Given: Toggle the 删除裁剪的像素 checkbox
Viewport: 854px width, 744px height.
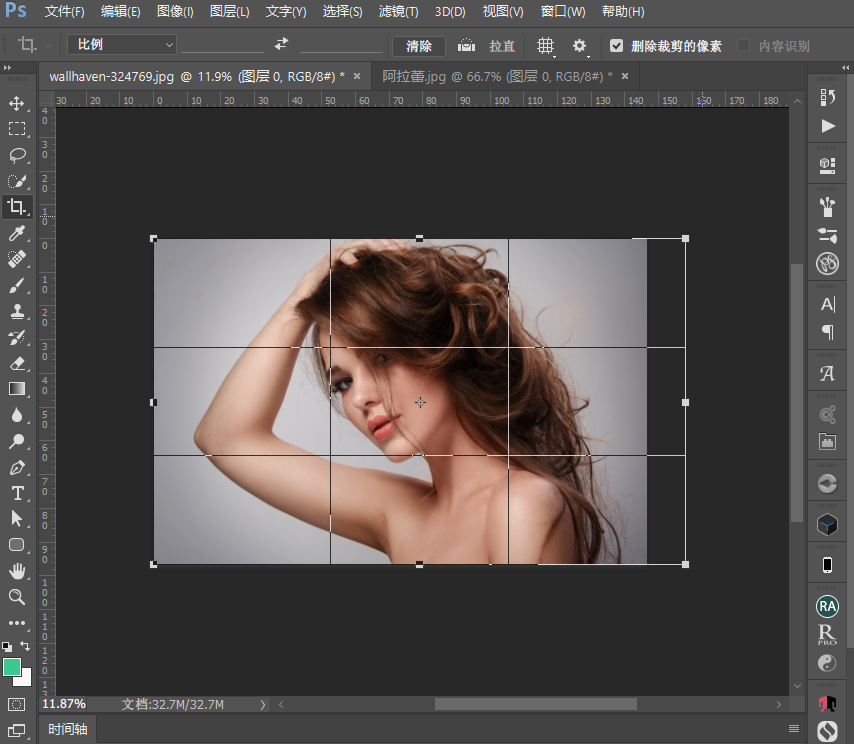Looking at the screenshot, I should [616, 46].
